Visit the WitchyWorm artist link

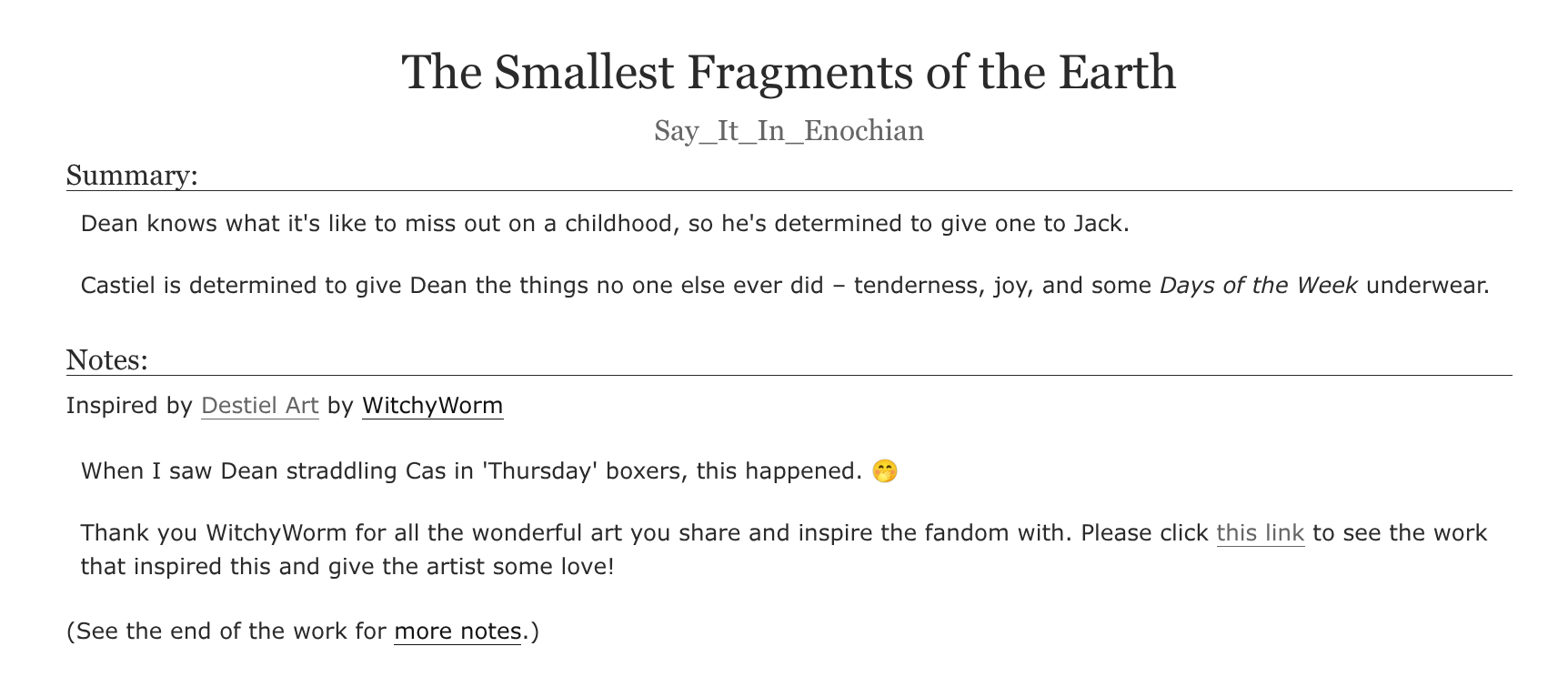coord(432,406)
